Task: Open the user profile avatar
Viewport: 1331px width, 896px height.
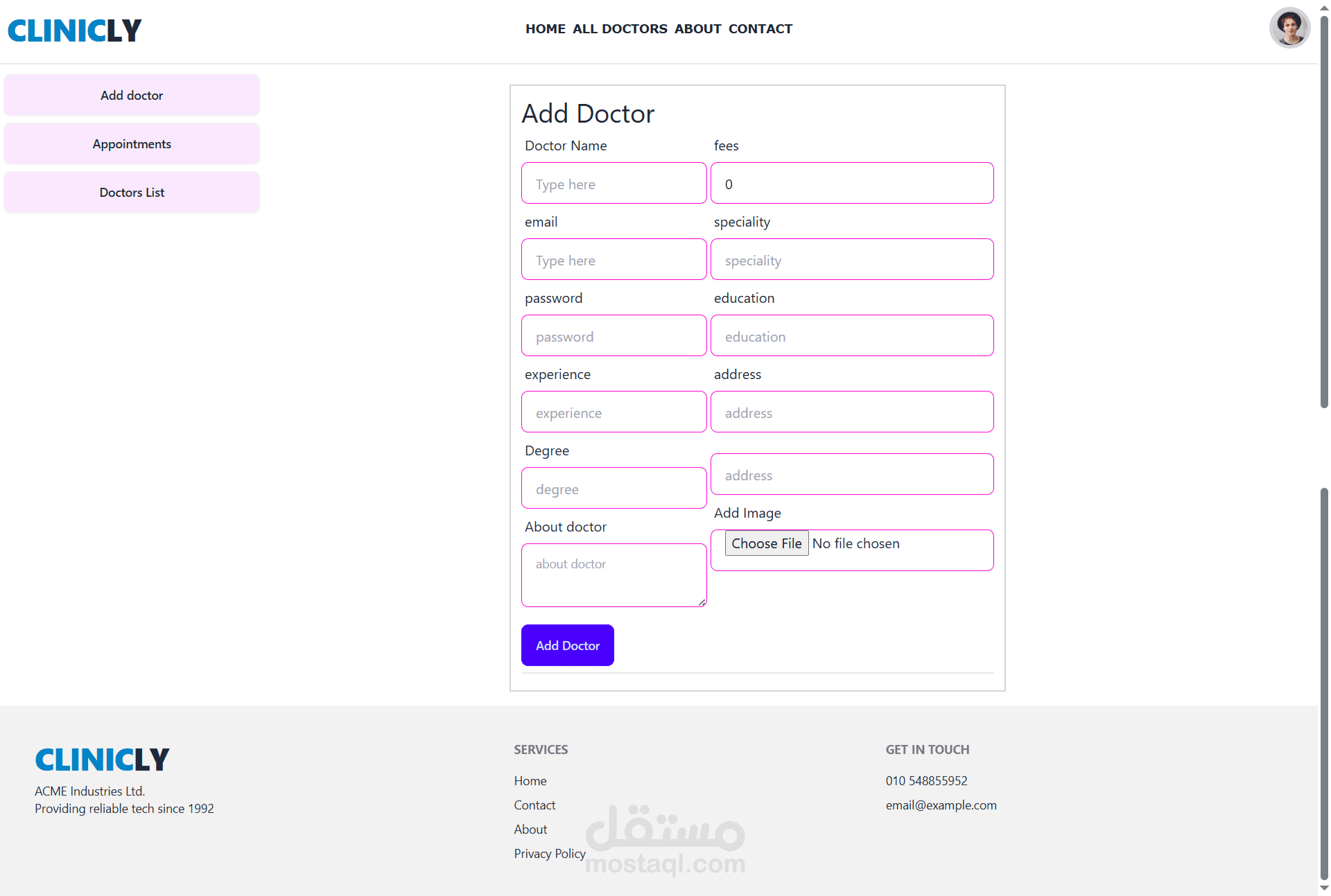Action: (x=1289, y=28)
